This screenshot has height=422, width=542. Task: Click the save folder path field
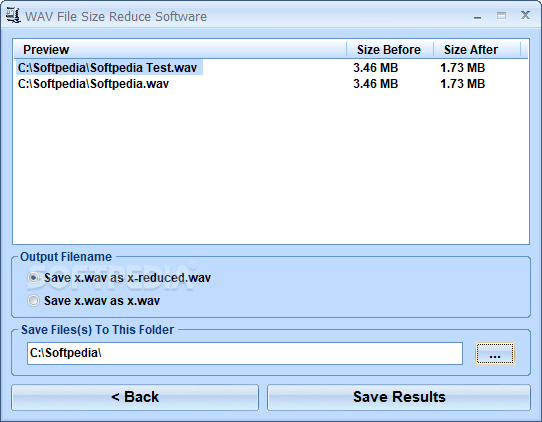click(x=245, y=353)
